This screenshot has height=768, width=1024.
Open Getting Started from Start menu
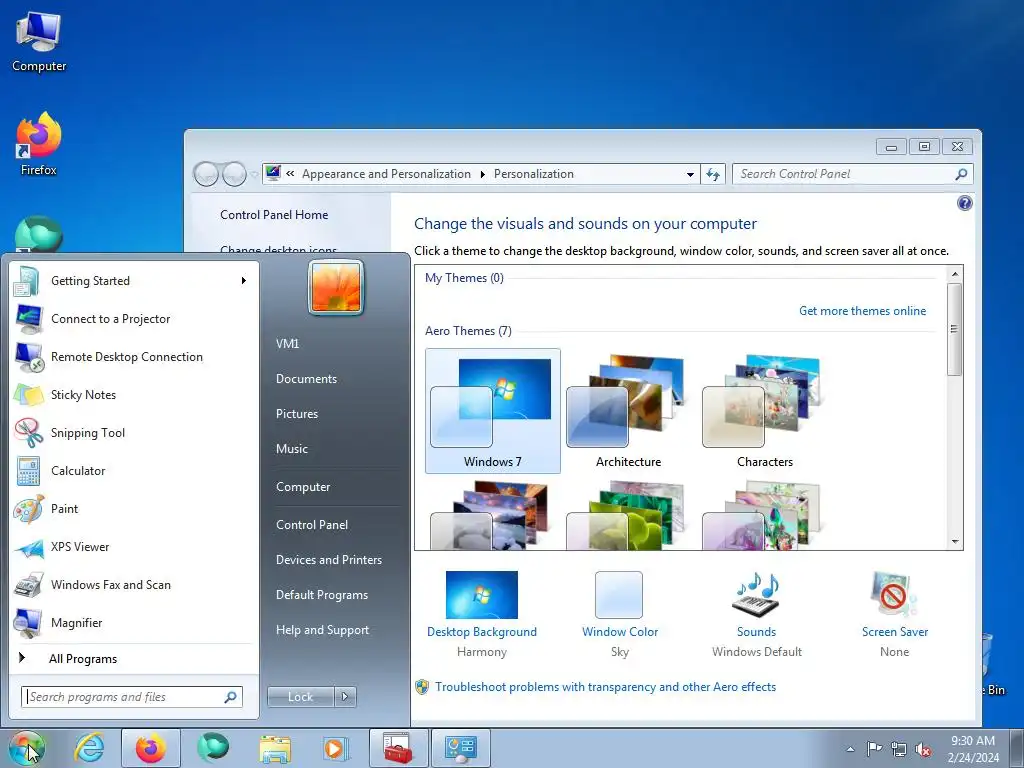[134, 281]
